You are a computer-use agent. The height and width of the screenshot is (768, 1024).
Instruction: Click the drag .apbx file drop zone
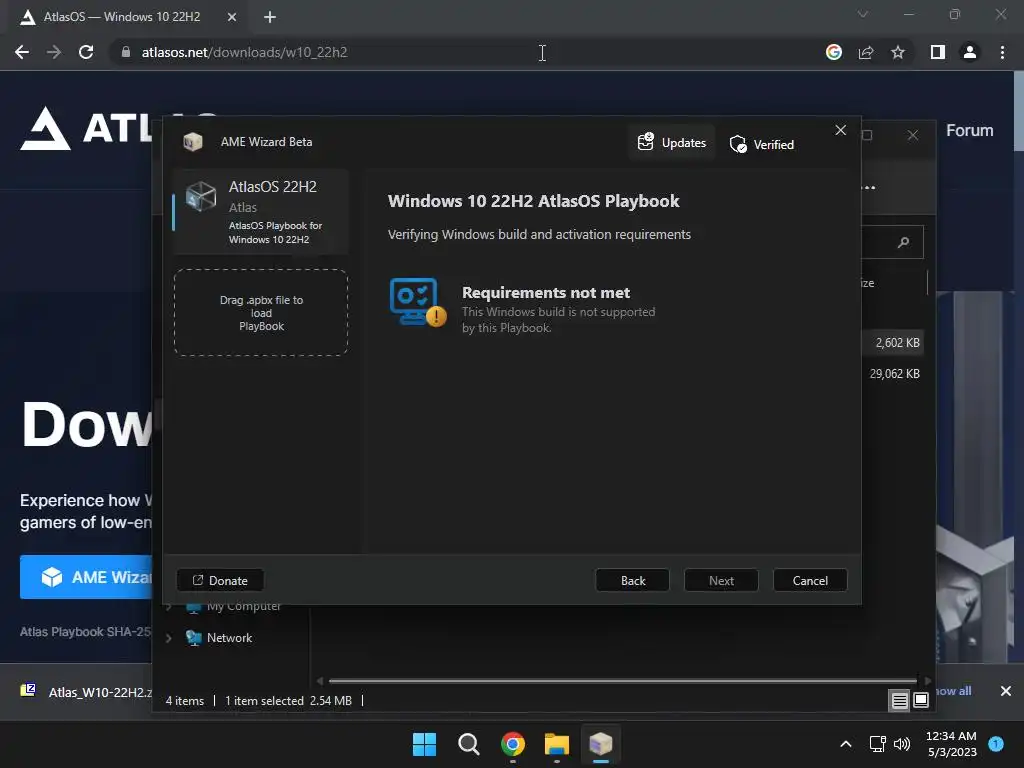click(261, 313)
